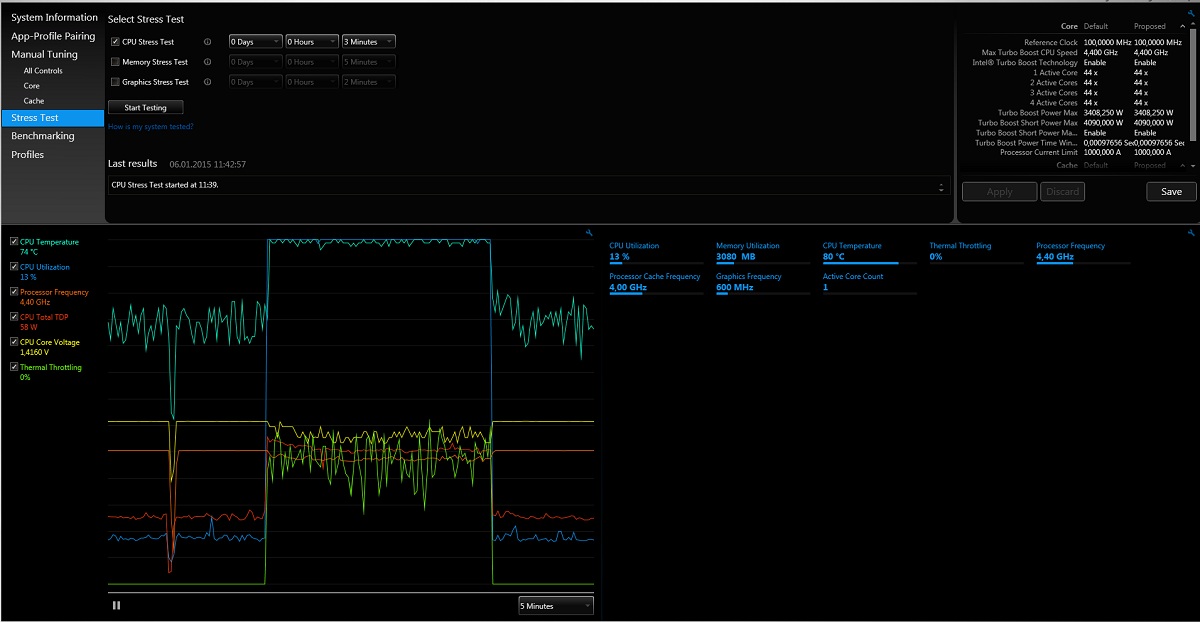The width and height of the screenshot is (1200, 622).
Task: Open the 'How is my system tested?' link
Action: (150, 127)
